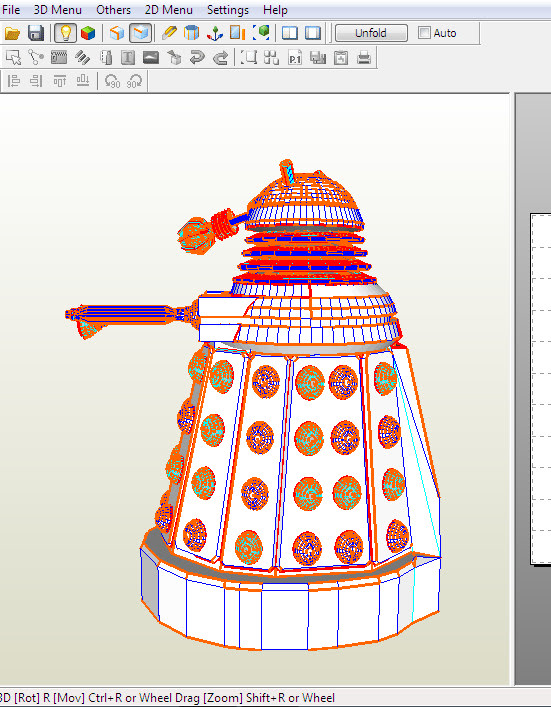The image size is (551, 707).
Task: Click the Unfold button
Action: (x=371, y=33)
